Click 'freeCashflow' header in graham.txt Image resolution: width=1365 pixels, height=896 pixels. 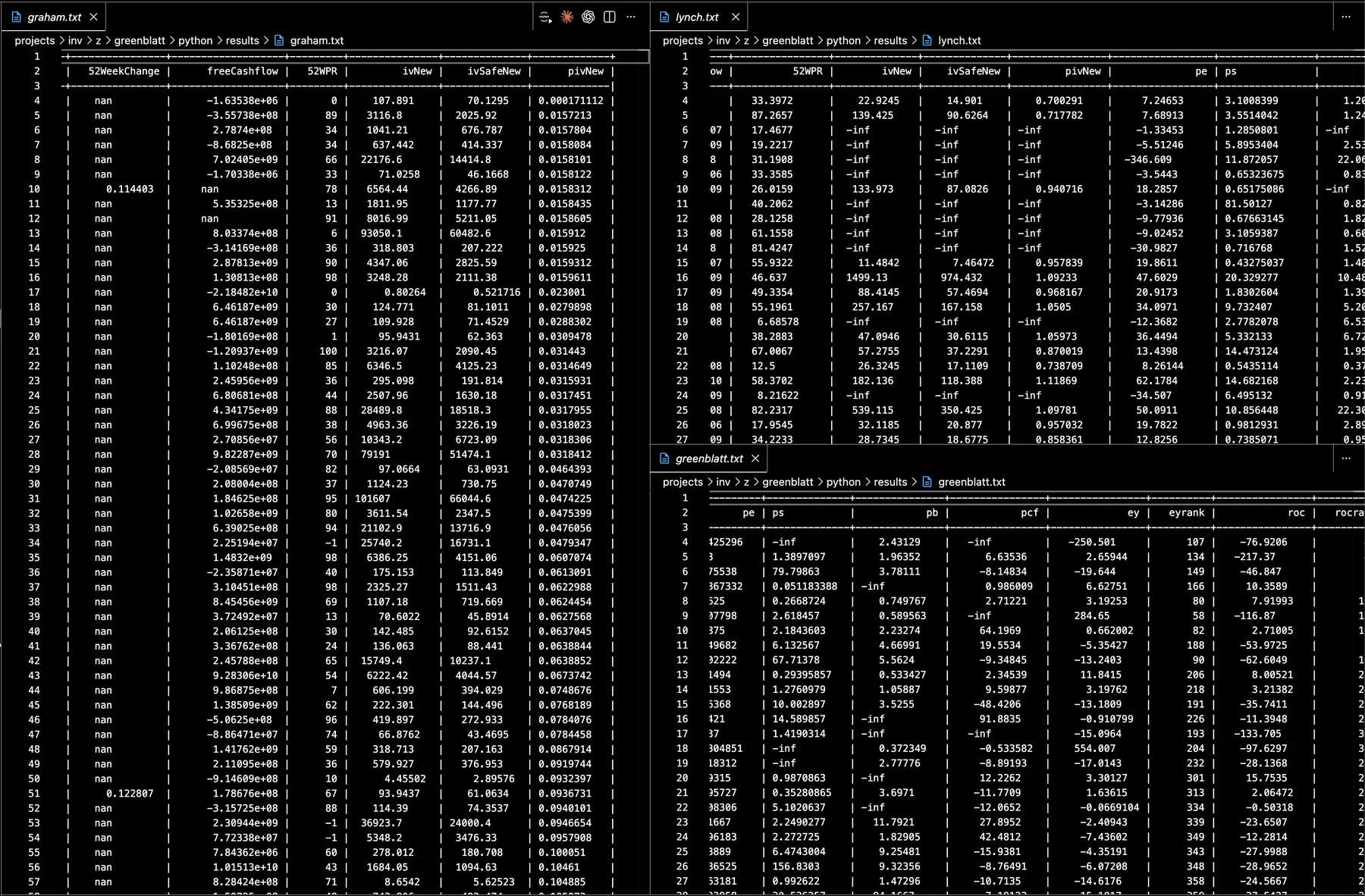(243, 71)
